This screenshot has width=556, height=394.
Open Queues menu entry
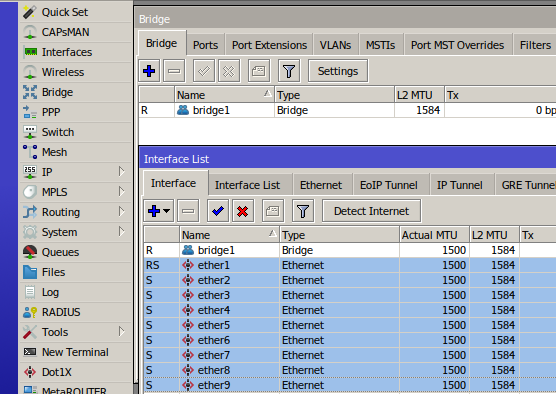click(x=76, y=252)
